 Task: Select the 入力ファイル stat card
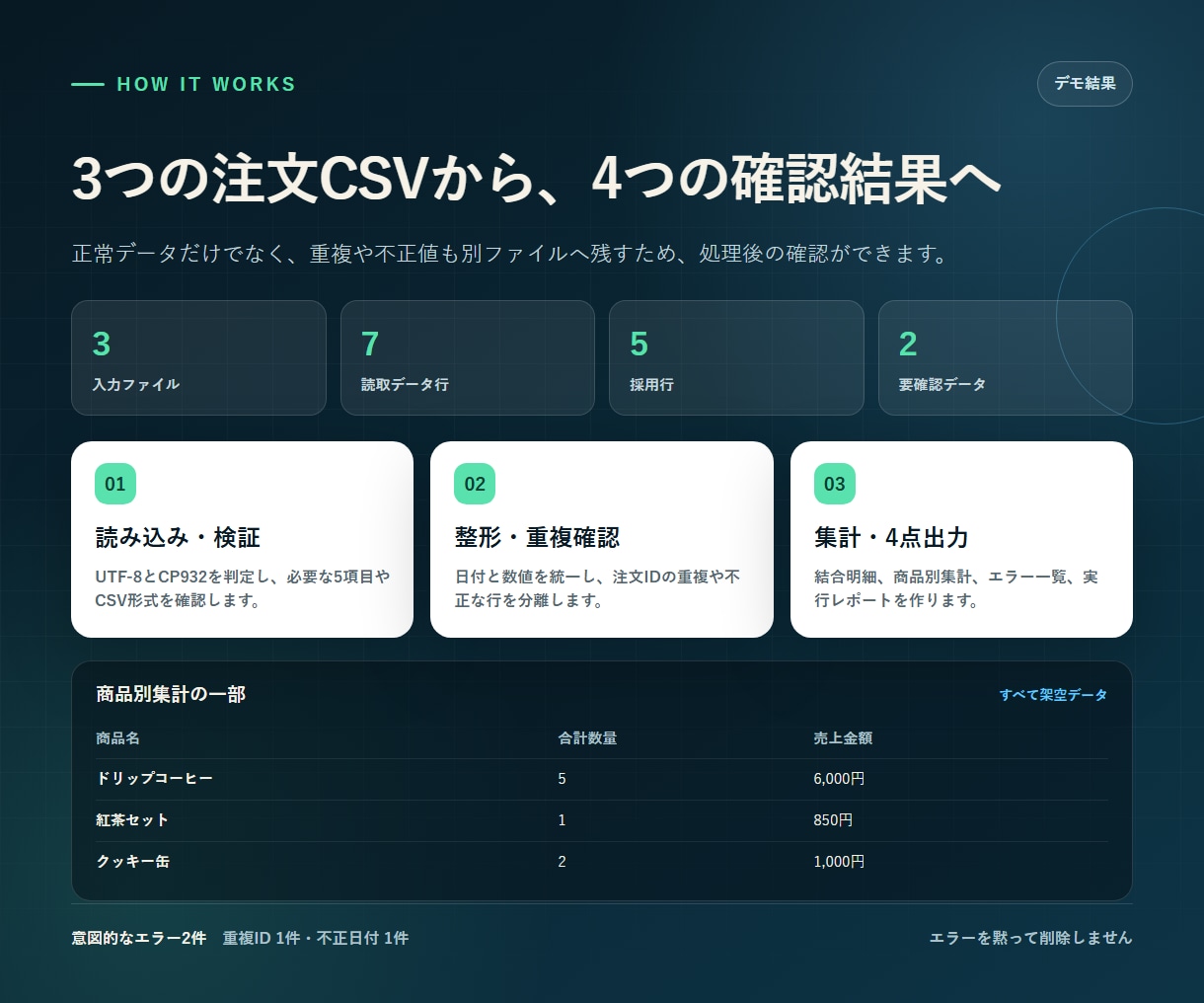click(198, 357)
